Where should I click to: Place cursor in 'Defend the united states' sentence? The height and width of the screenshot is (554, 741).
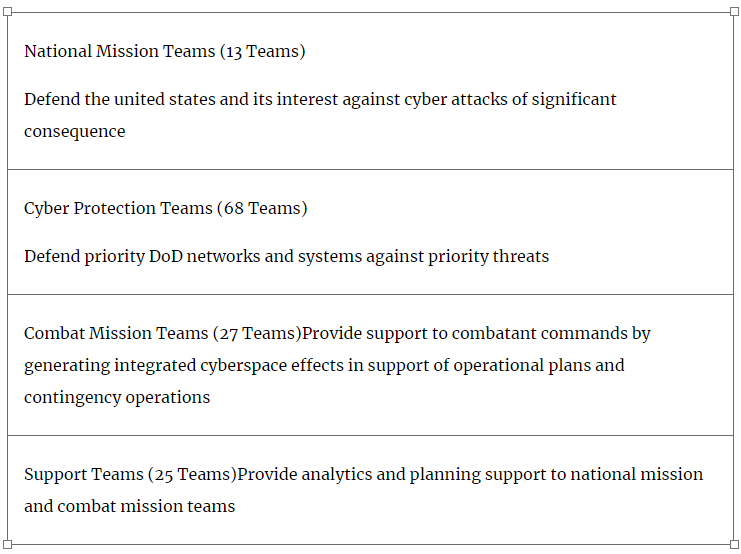coord(320,100)
